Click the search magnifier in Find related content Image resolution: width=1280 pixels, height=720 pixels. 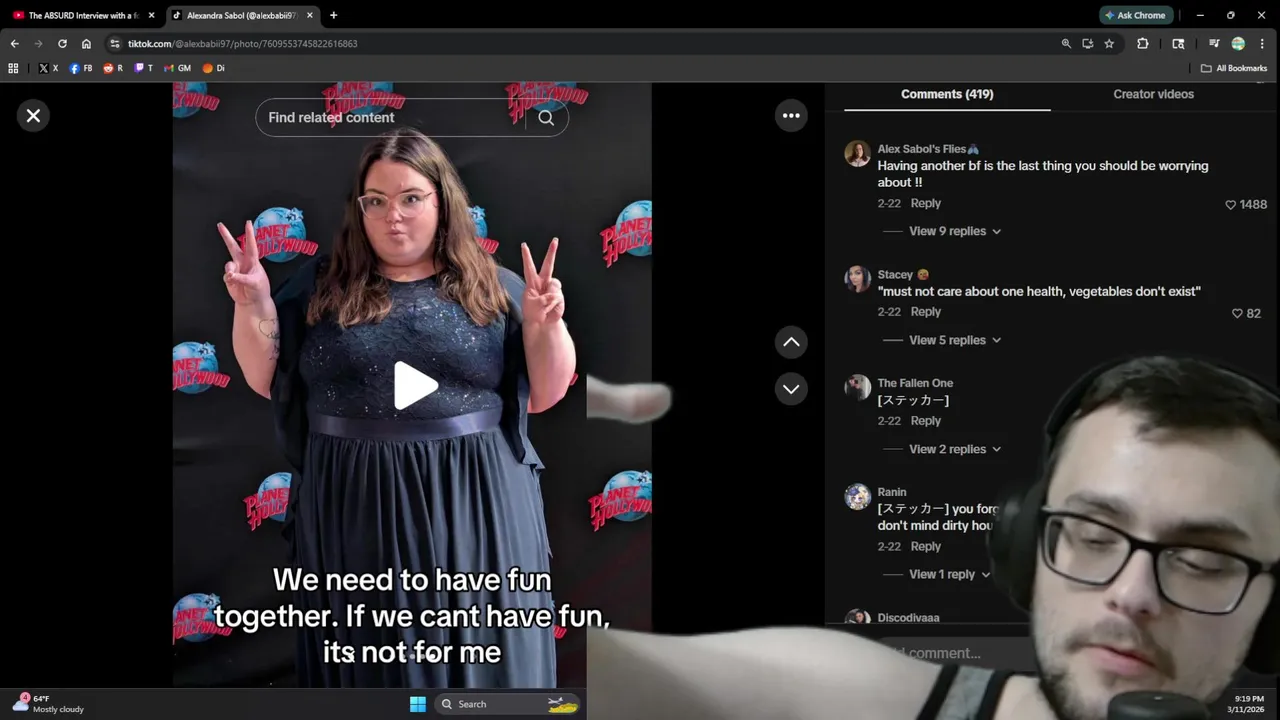(x=546, y=118)
